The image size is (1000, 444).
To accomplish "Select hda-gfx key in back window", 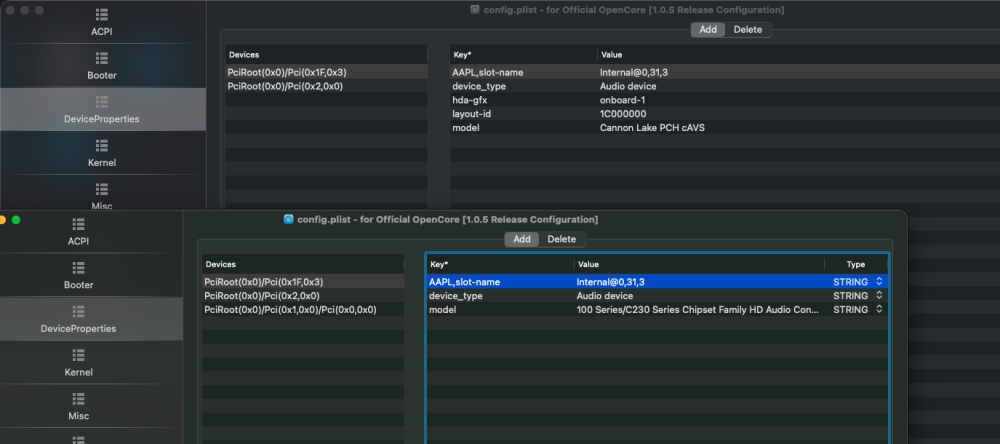I will (x=469, y=100).
